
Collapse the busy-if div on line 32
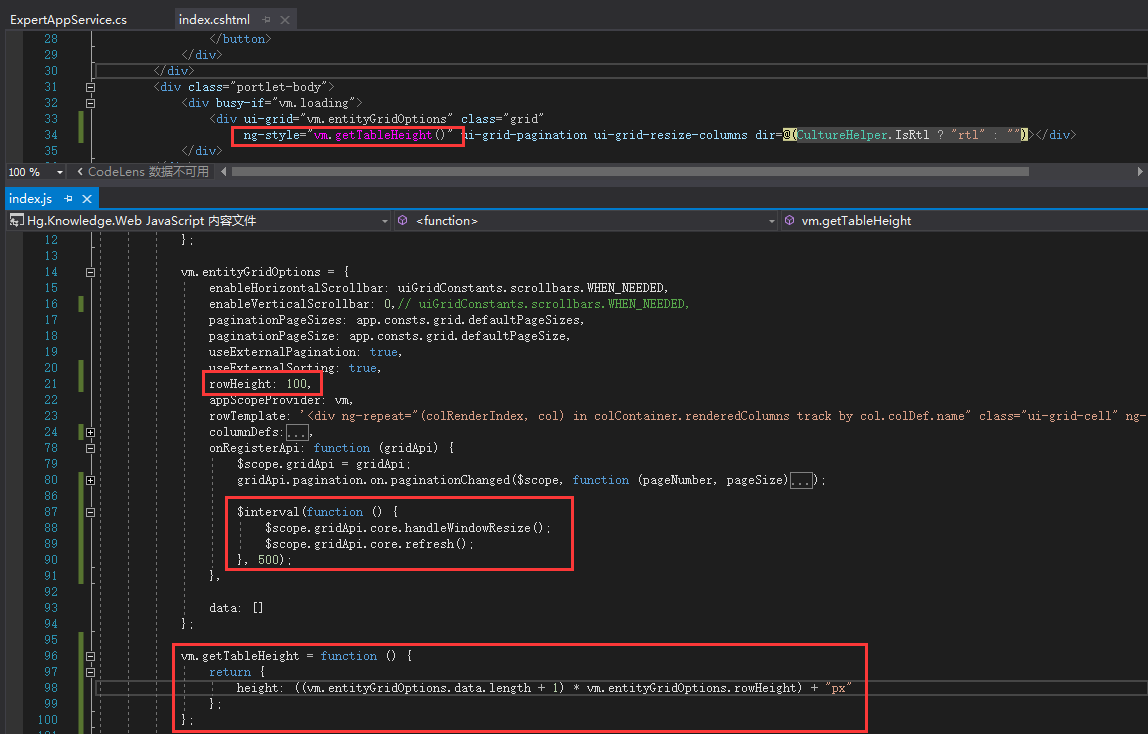[91, 103]
